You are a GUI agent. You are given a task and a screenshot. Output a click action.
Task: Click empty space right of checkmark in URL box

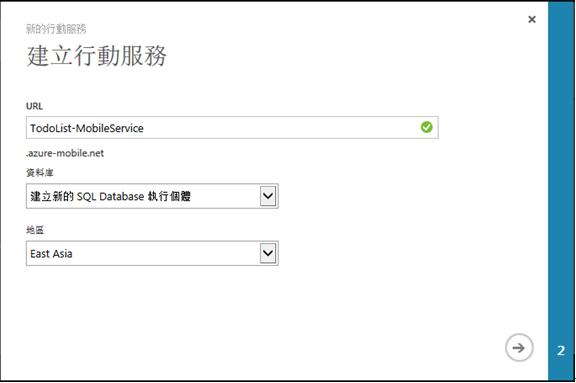tap(436, 127)
